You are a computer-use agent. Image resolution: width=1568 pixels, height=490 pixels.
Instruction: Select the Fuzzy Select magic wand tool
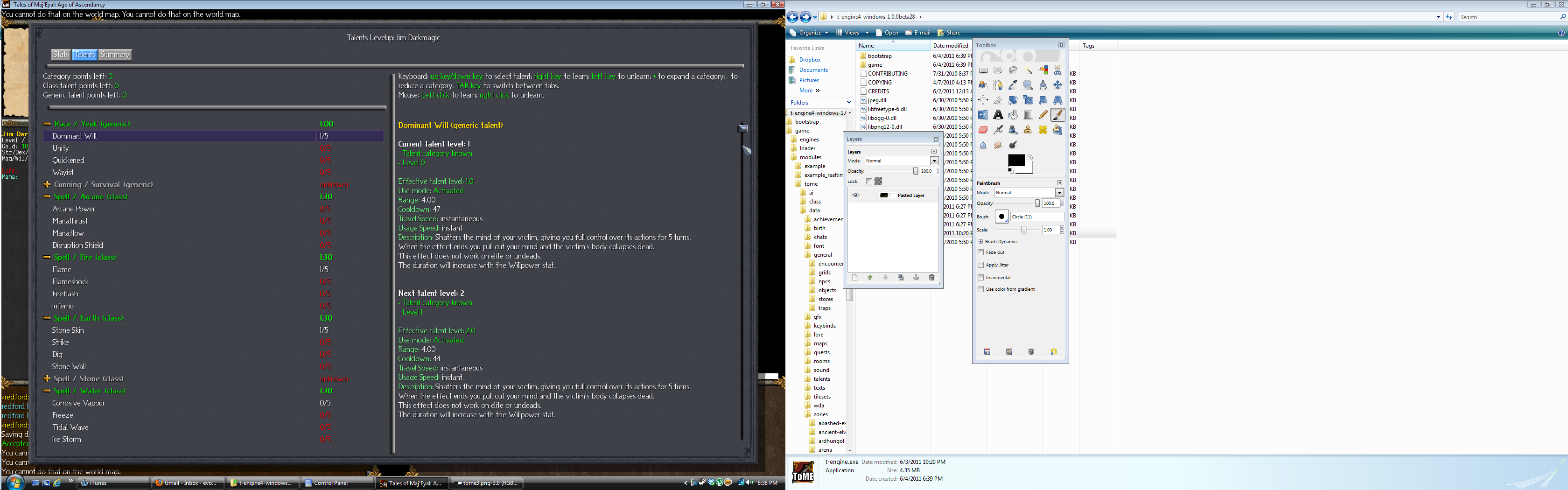1028,70
